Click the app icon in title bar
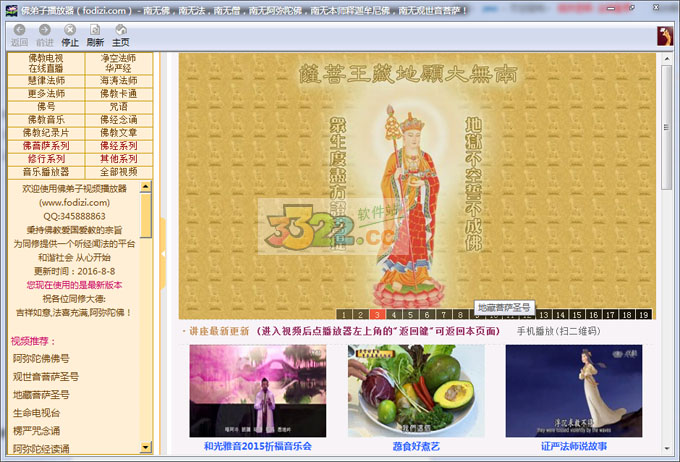This screenshot has height=462, width=680. [11, 9]
